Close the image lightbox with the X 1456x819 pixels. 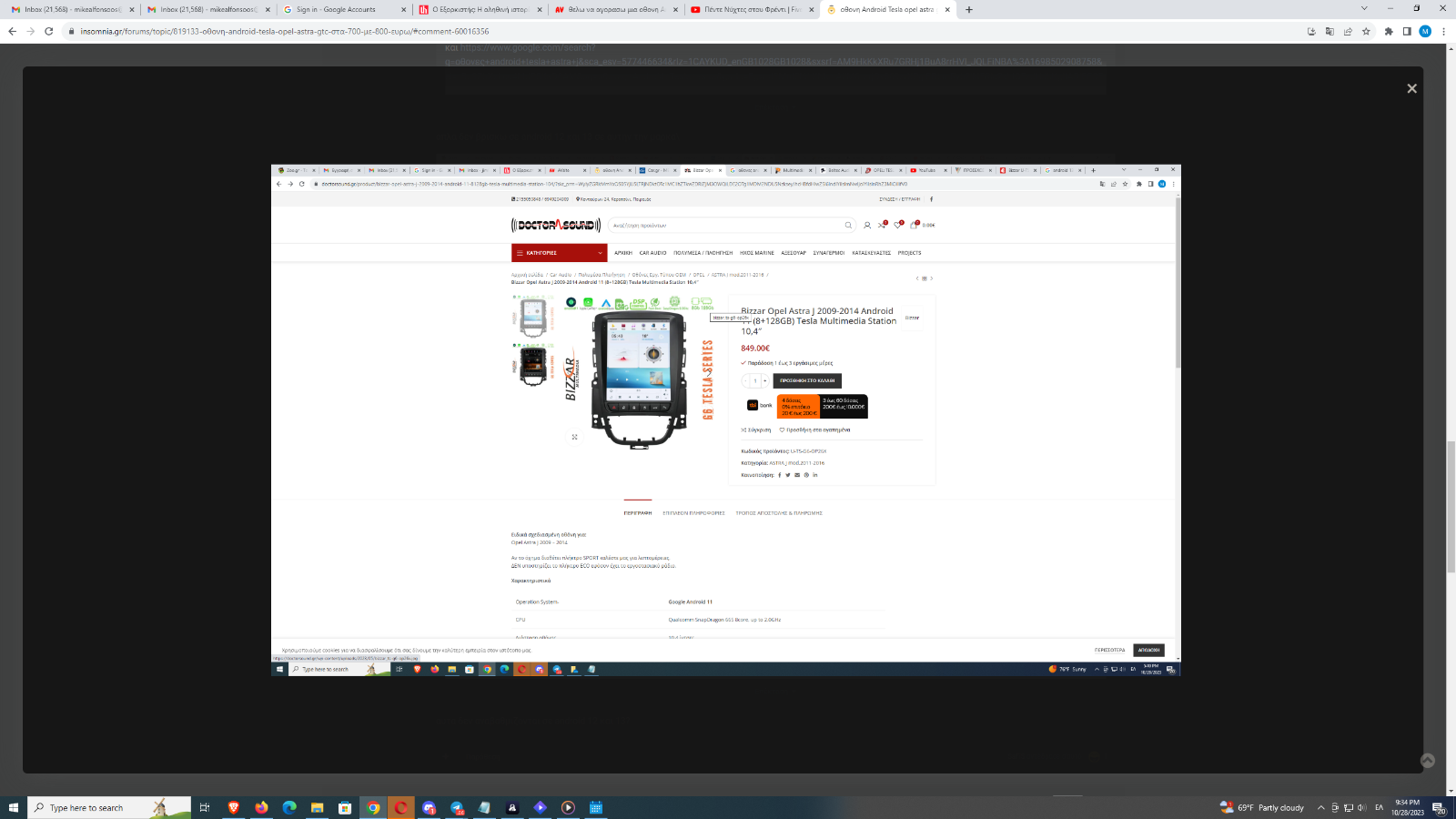(1411, 88)
